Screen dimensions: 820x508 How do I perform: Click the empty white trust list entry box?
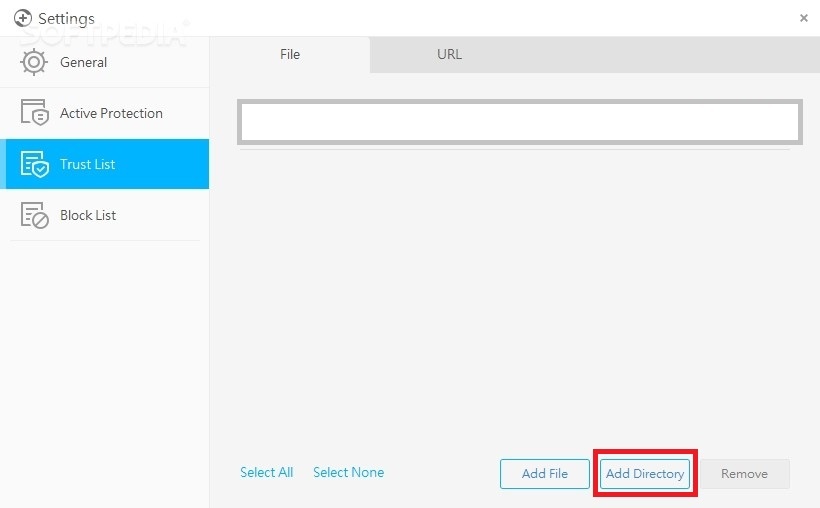point(519,122)
